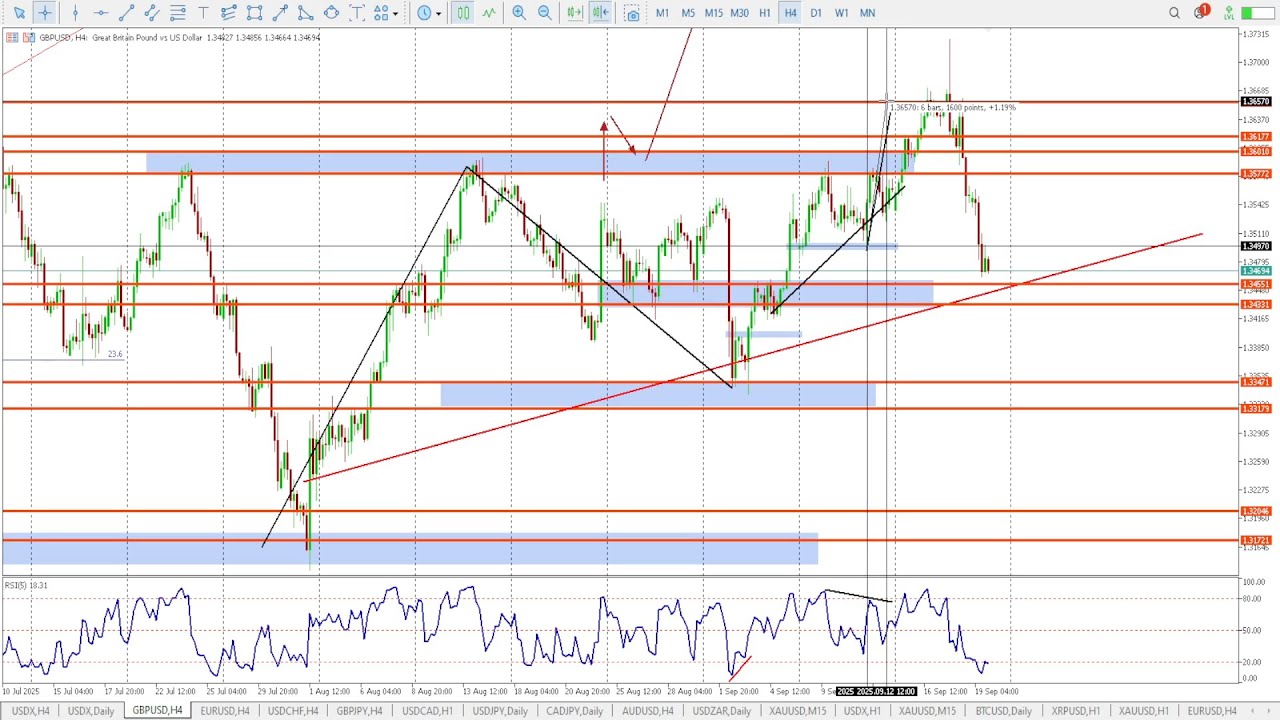The width and height of the screenshot is (1280, 720).
Task: Open the shapes objects dropdown arrow
Action: [x=396, y=13]
